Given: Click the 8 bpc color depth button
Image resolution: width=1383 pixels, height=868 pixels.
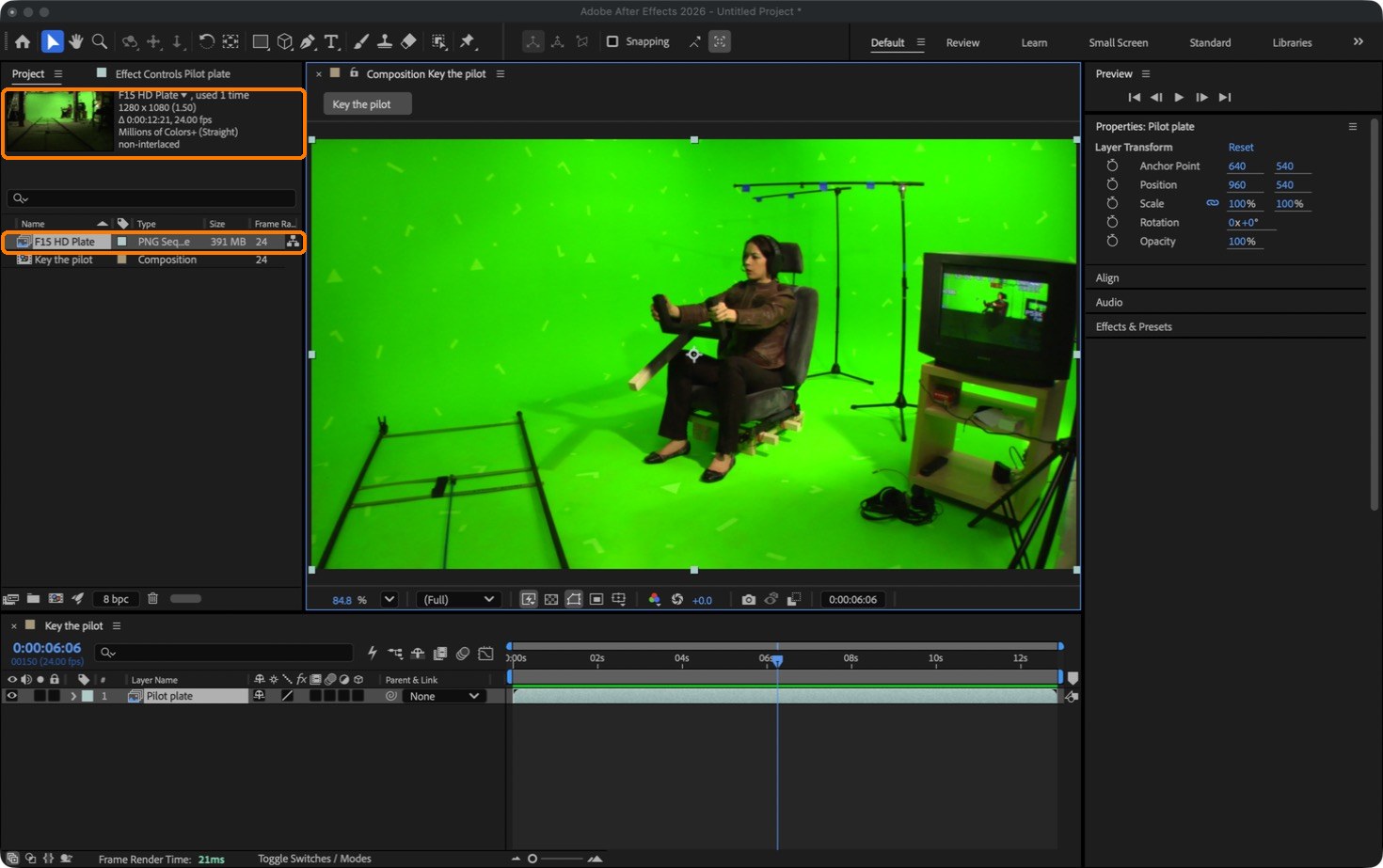Looking at the screenshot, I should pyautogui.click(x=116, y=599).
